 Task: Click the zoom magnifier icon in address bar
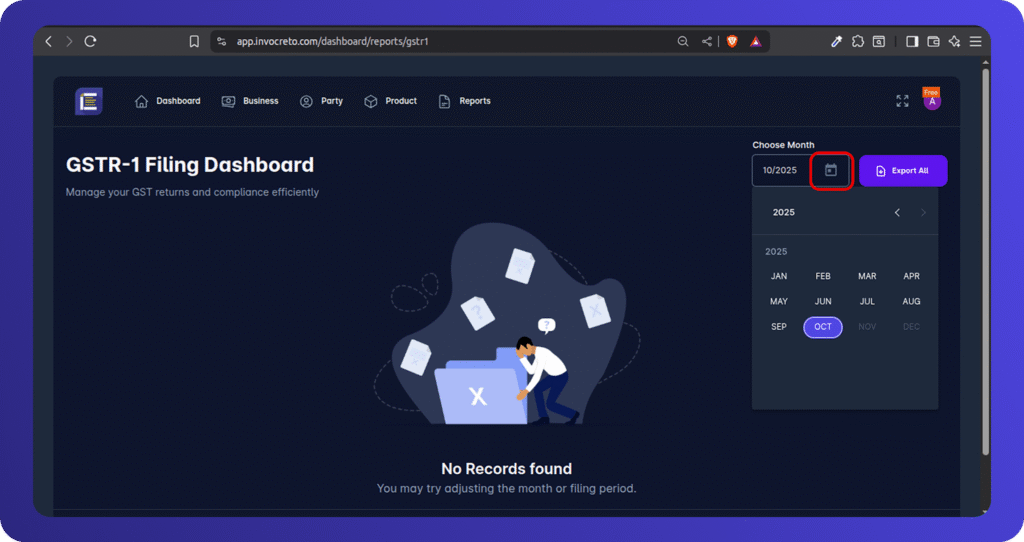(x=683, y=41)
